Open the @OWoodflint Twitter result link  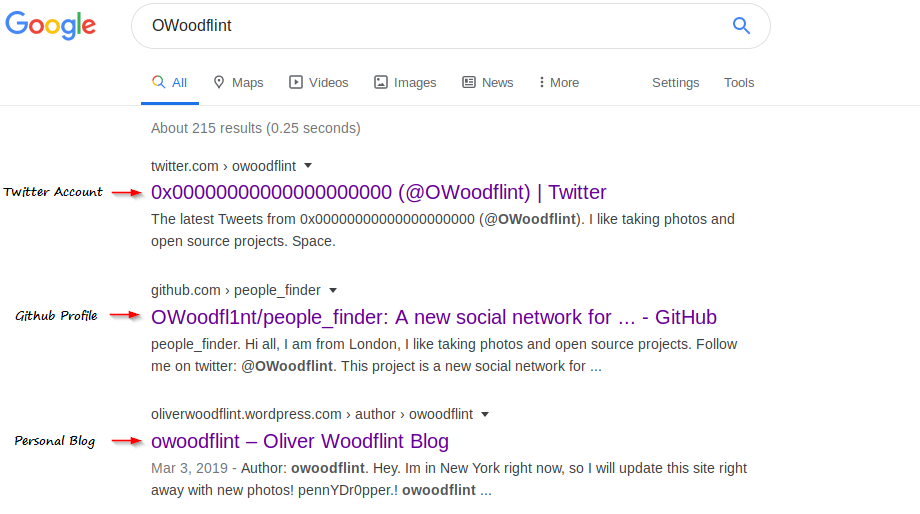point(379,192)
